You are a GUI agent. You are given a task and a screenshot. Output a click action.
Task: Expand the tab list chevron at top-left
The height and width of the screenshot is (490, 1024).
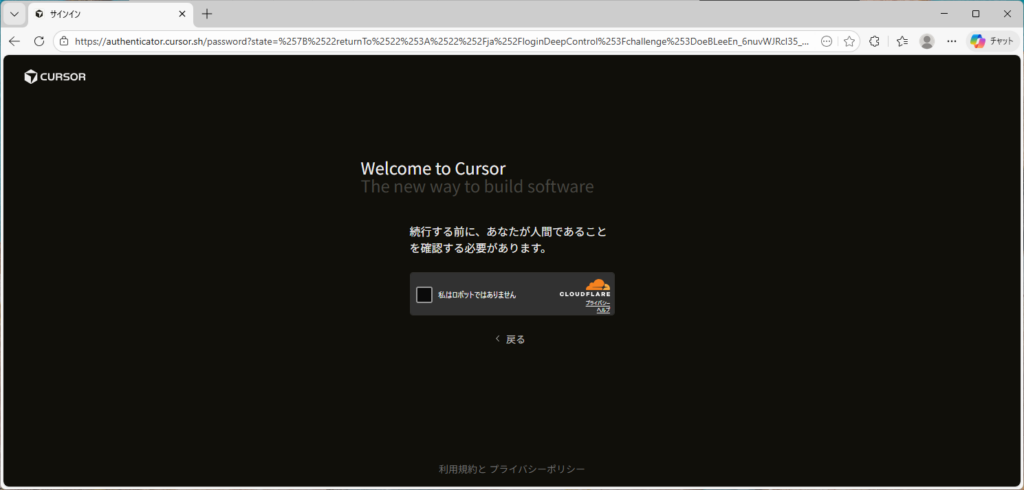pyautogui.click(x=14, y=14)
